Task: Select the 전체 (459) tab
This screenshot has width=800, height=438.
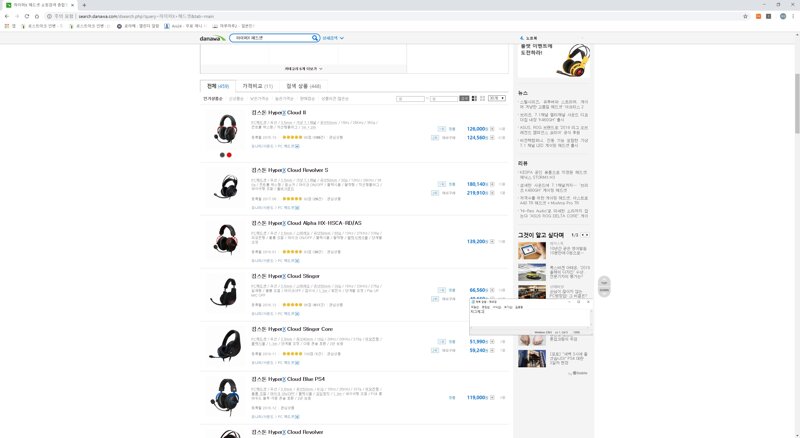Action: (218, 86)
